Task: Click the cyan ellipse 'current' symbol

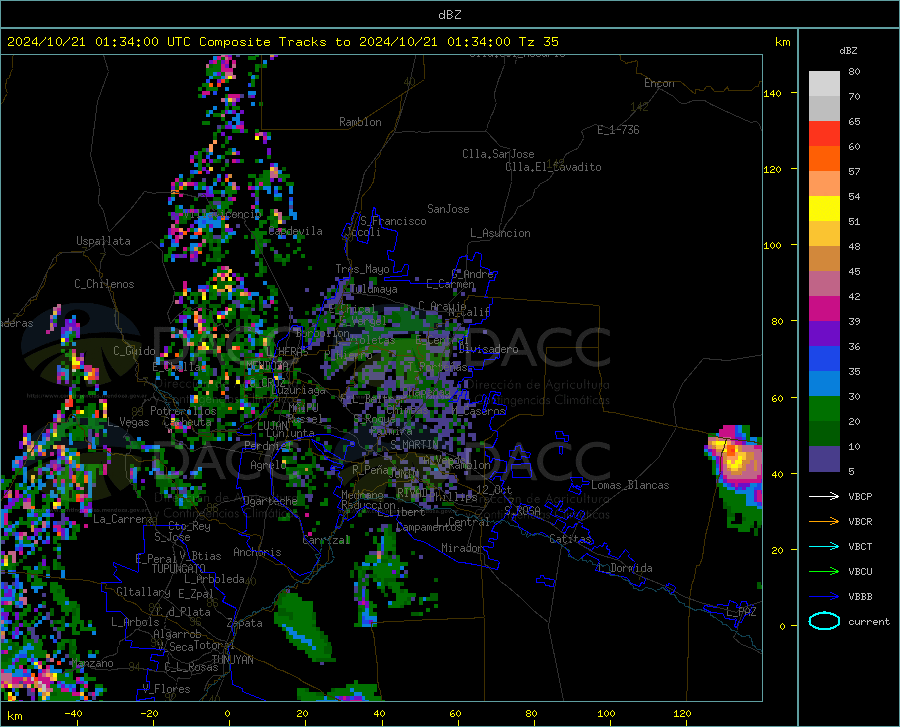Action: 824,621
